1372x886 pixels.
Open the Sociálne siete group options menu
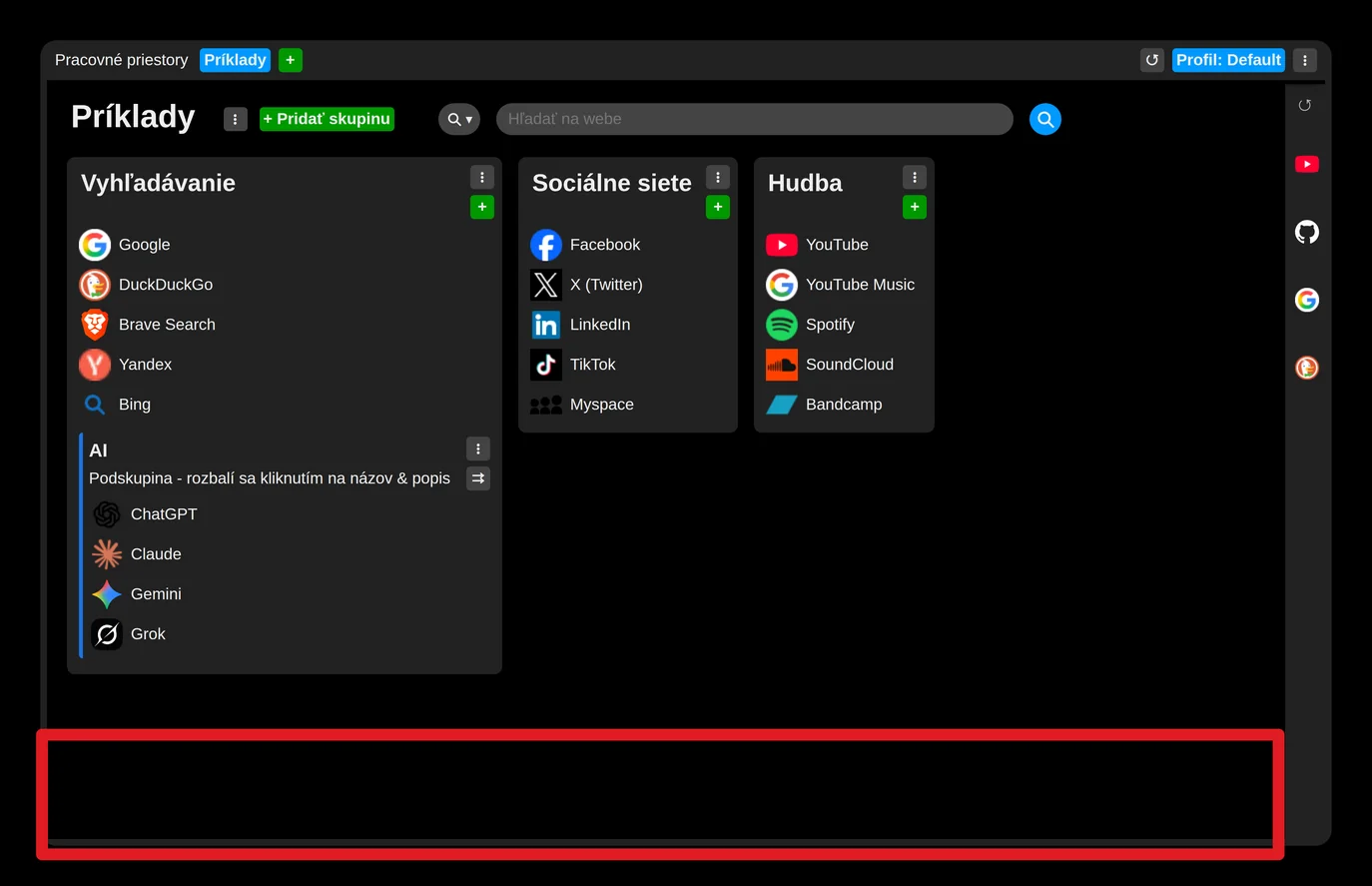tap(718, 177)
